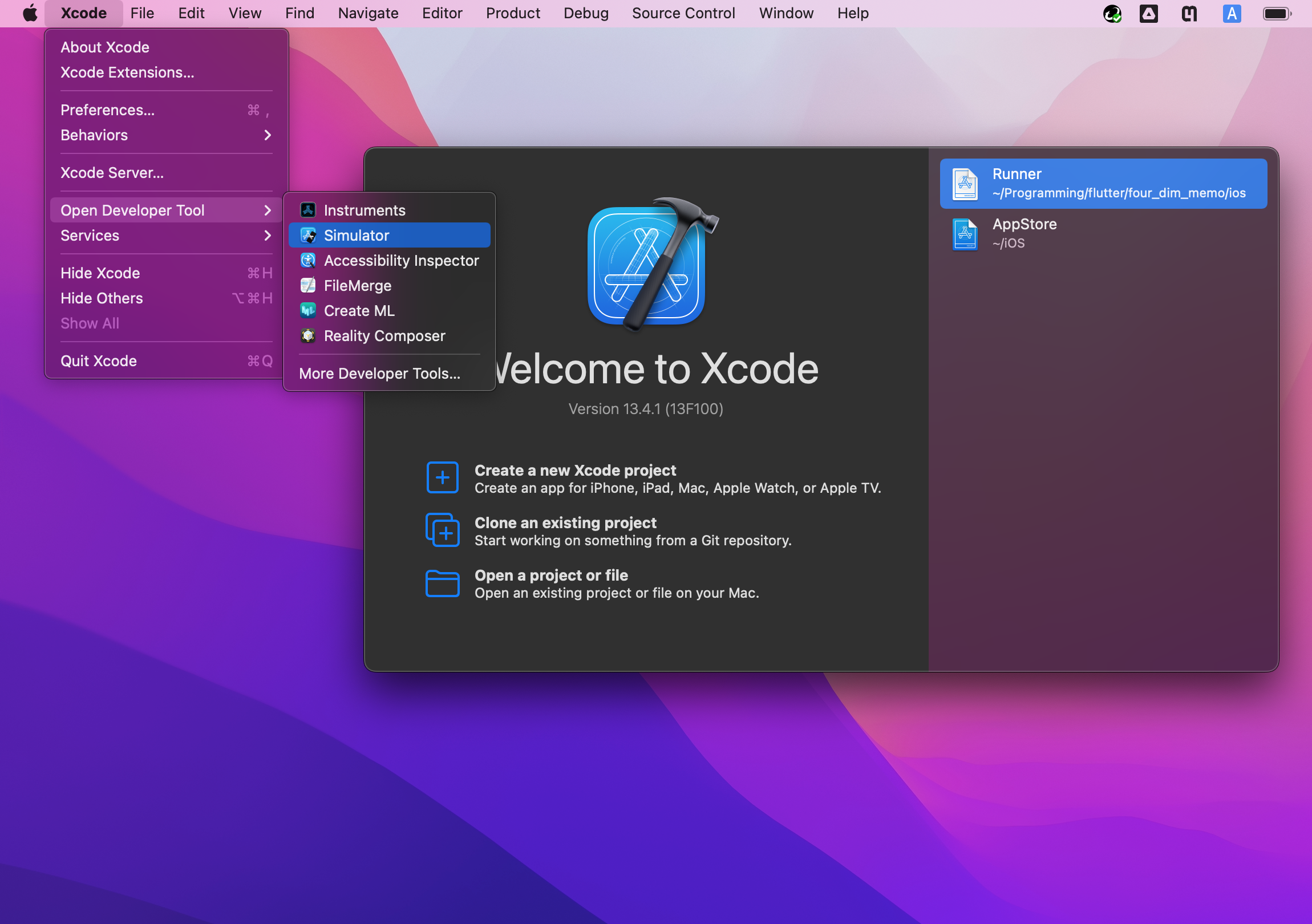The height and width of the screenshot is (924, 1312).
Task: Click the '~/iOS' path text
Action: coord(1008,244)
